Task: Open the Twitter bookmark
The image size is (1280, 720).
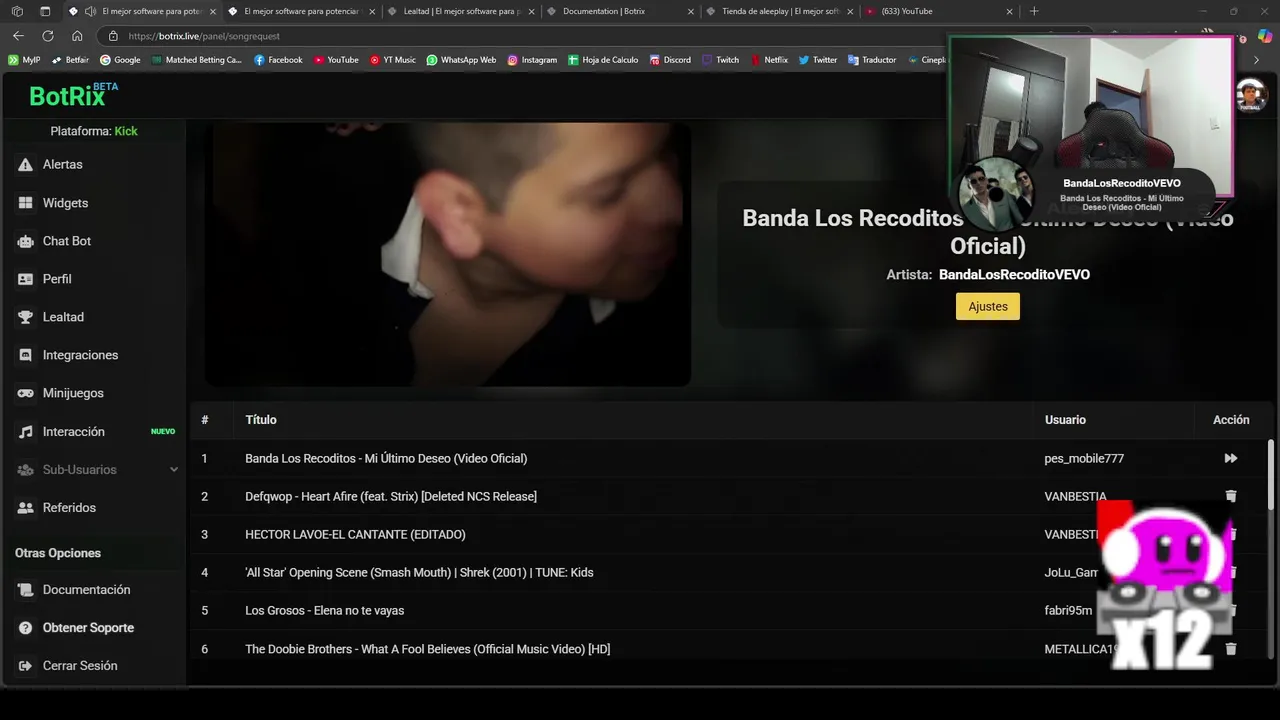Action: 818,60
